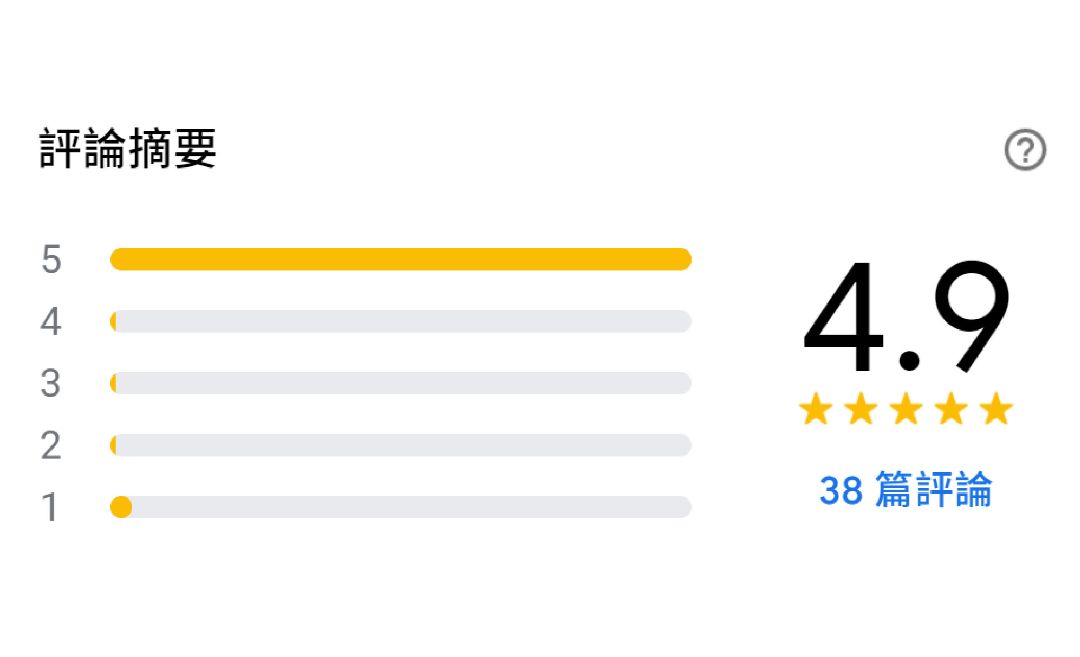This screenshot has height=657, width=1080.
Task: Click the number 2 rating label
Action: click(51, 446)
